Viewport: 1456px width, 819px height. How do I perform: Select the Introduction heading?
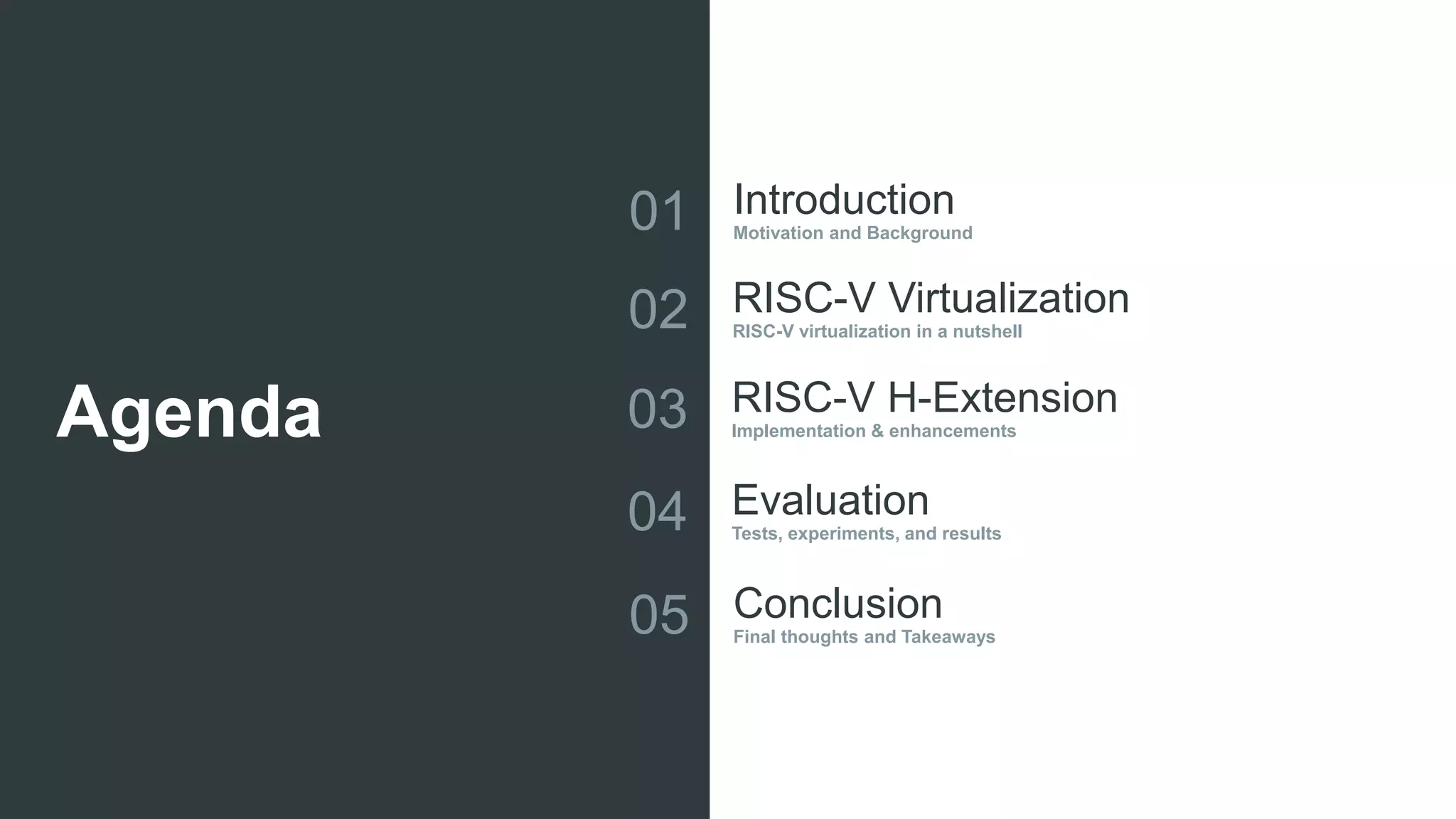(x=843, y=200)
